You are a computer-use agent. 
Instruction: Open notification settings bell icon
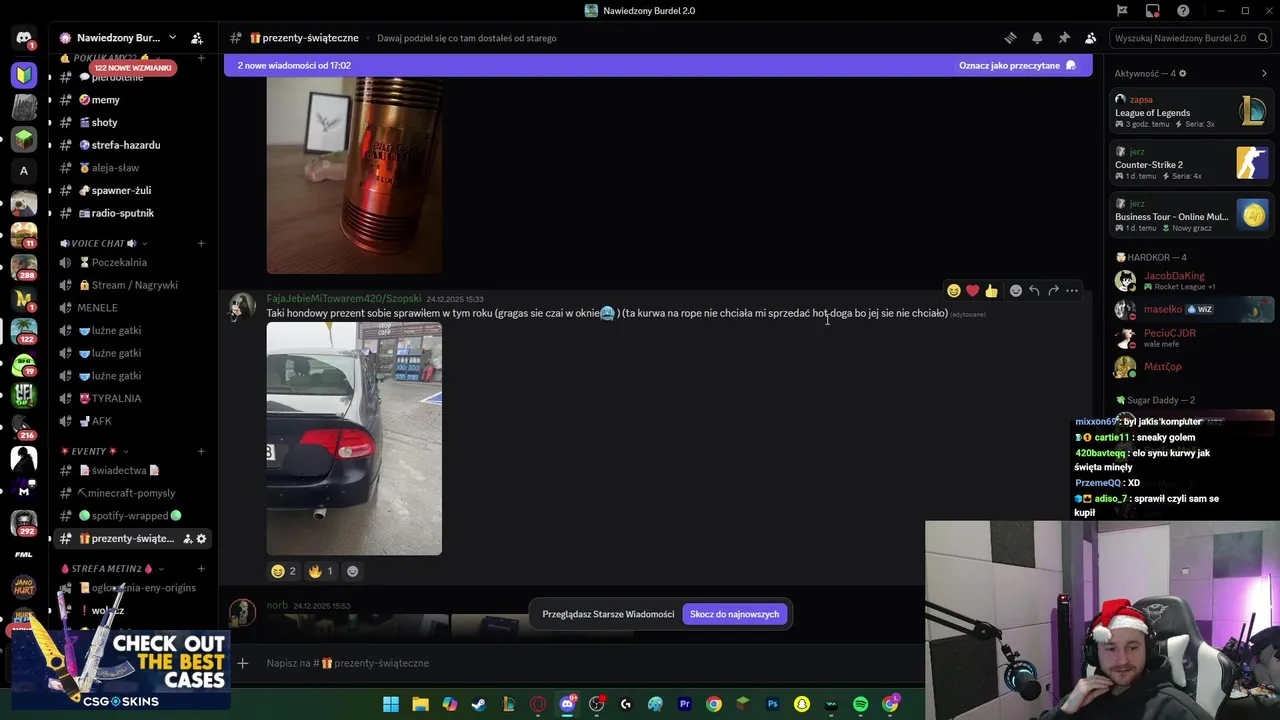pos(1037,38)
